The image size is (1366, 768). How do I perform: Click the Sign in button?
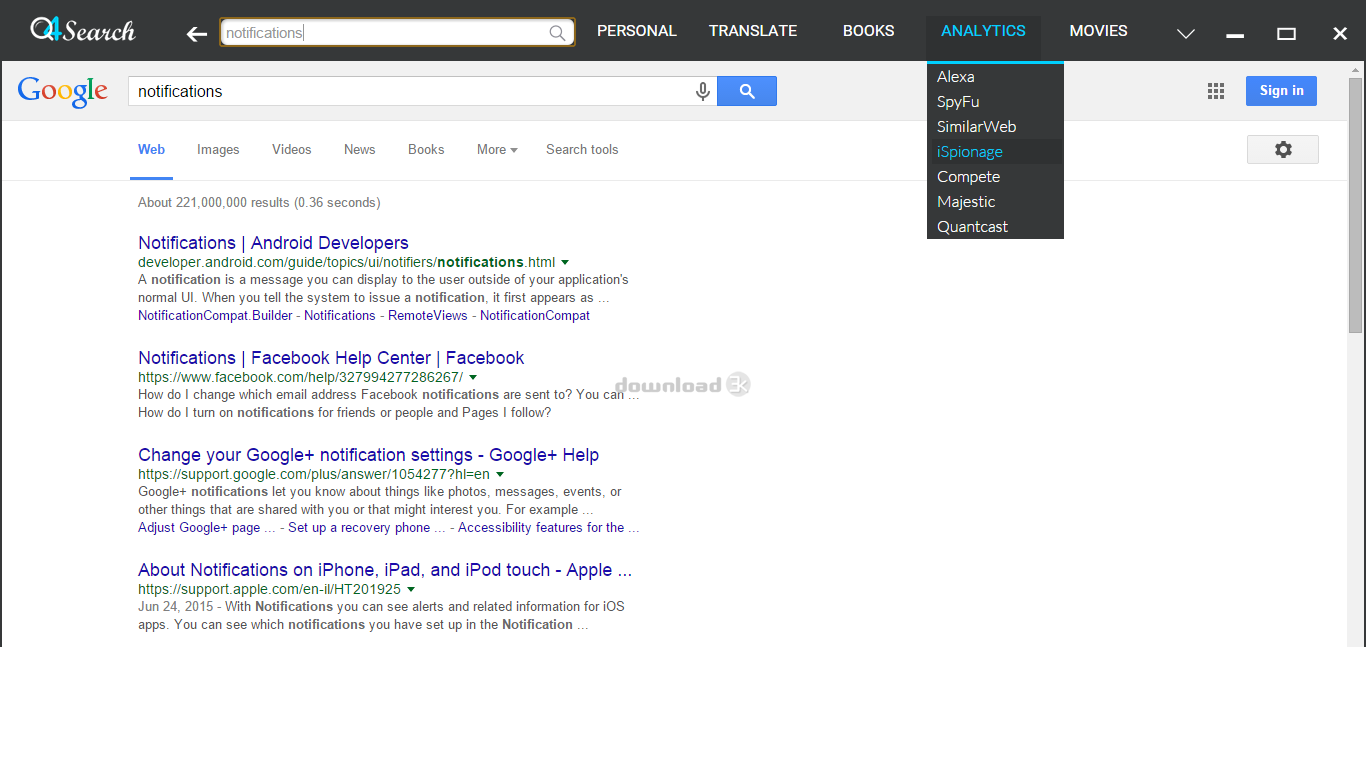pos(1281,91)
